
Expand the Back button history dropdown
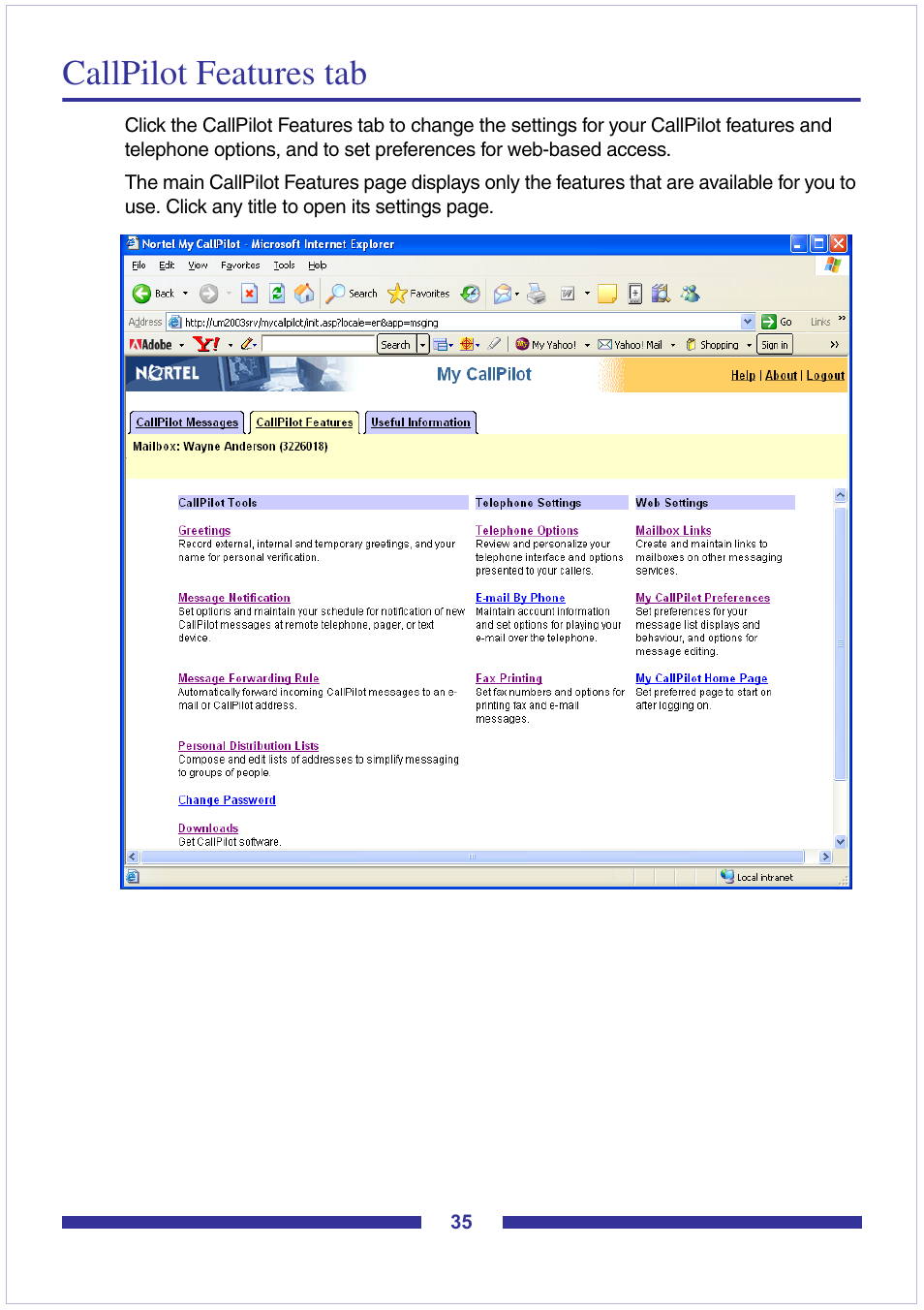pyautogui.click(x=185, y=294)
